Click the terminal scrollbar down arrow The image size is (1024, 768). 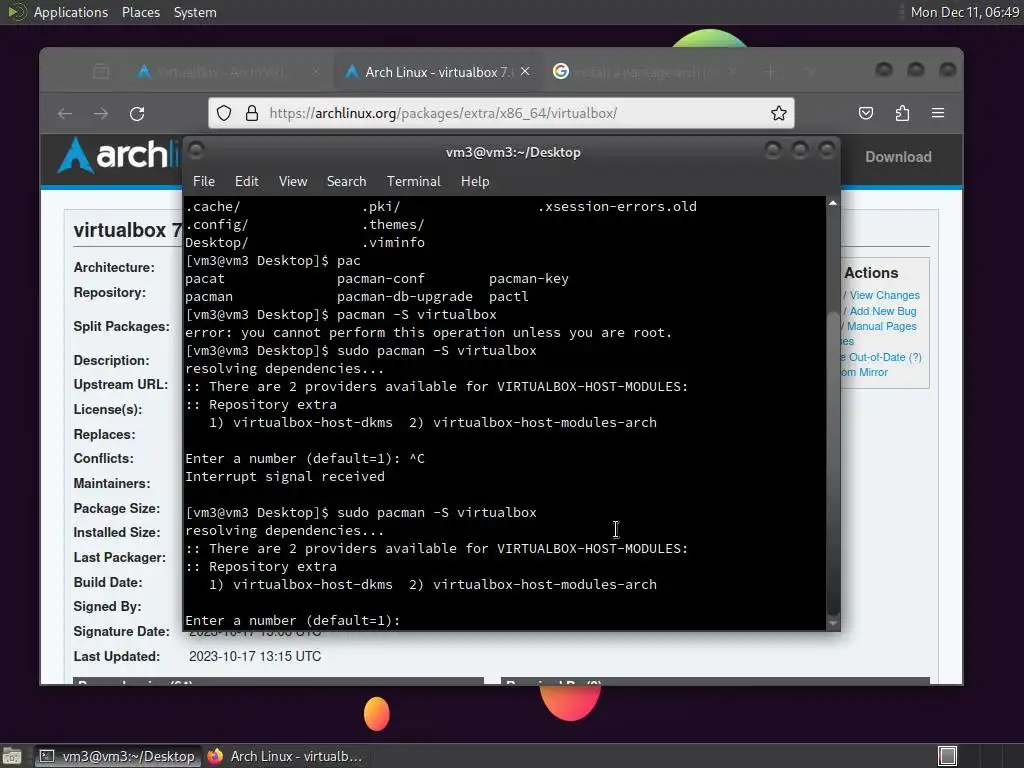[x=833, y=624]
